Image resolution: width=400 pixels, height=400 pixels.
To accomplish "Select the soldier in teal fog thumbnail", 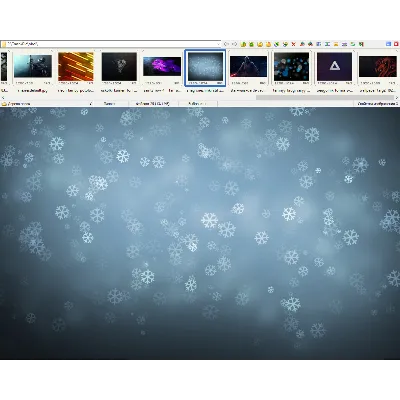I will pos(33,66).
